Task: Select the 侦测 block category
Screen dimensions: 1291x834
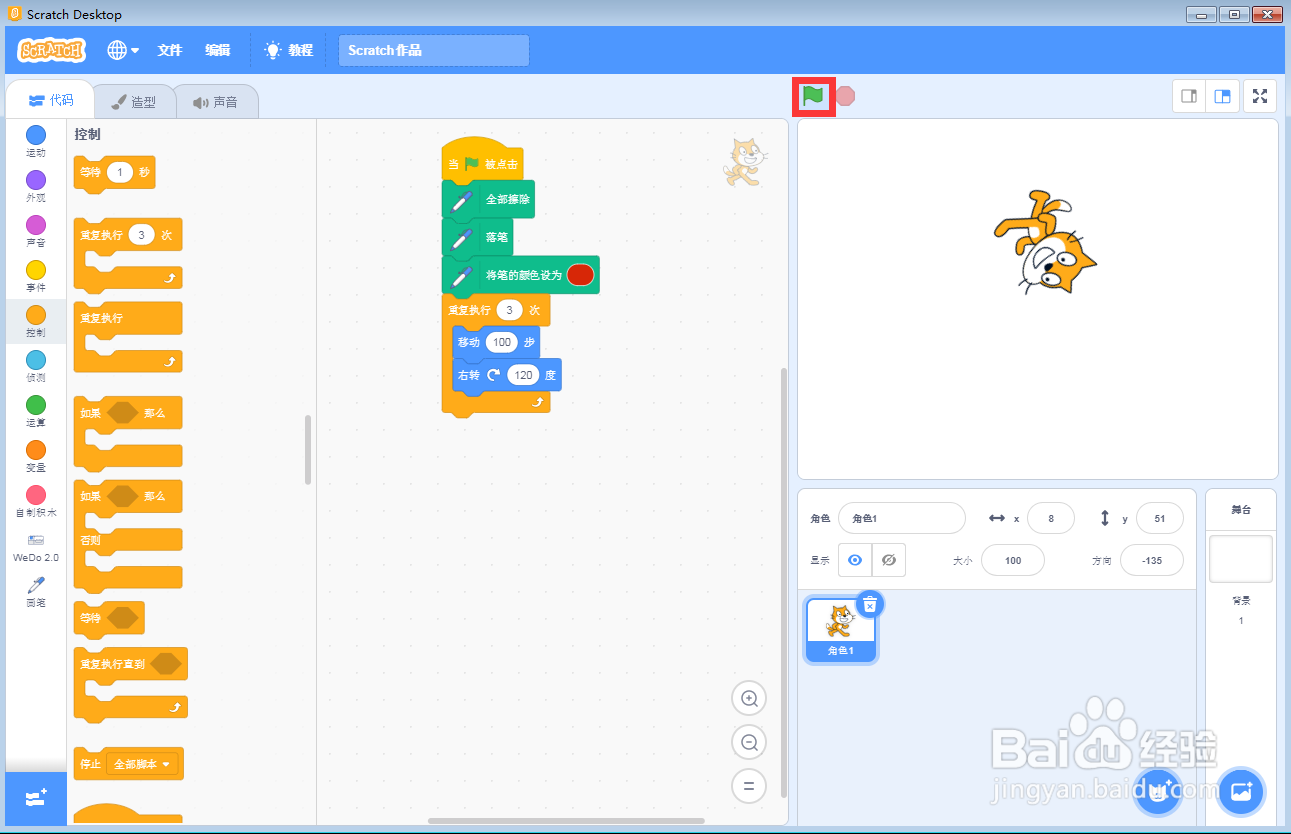Action: 36,366
